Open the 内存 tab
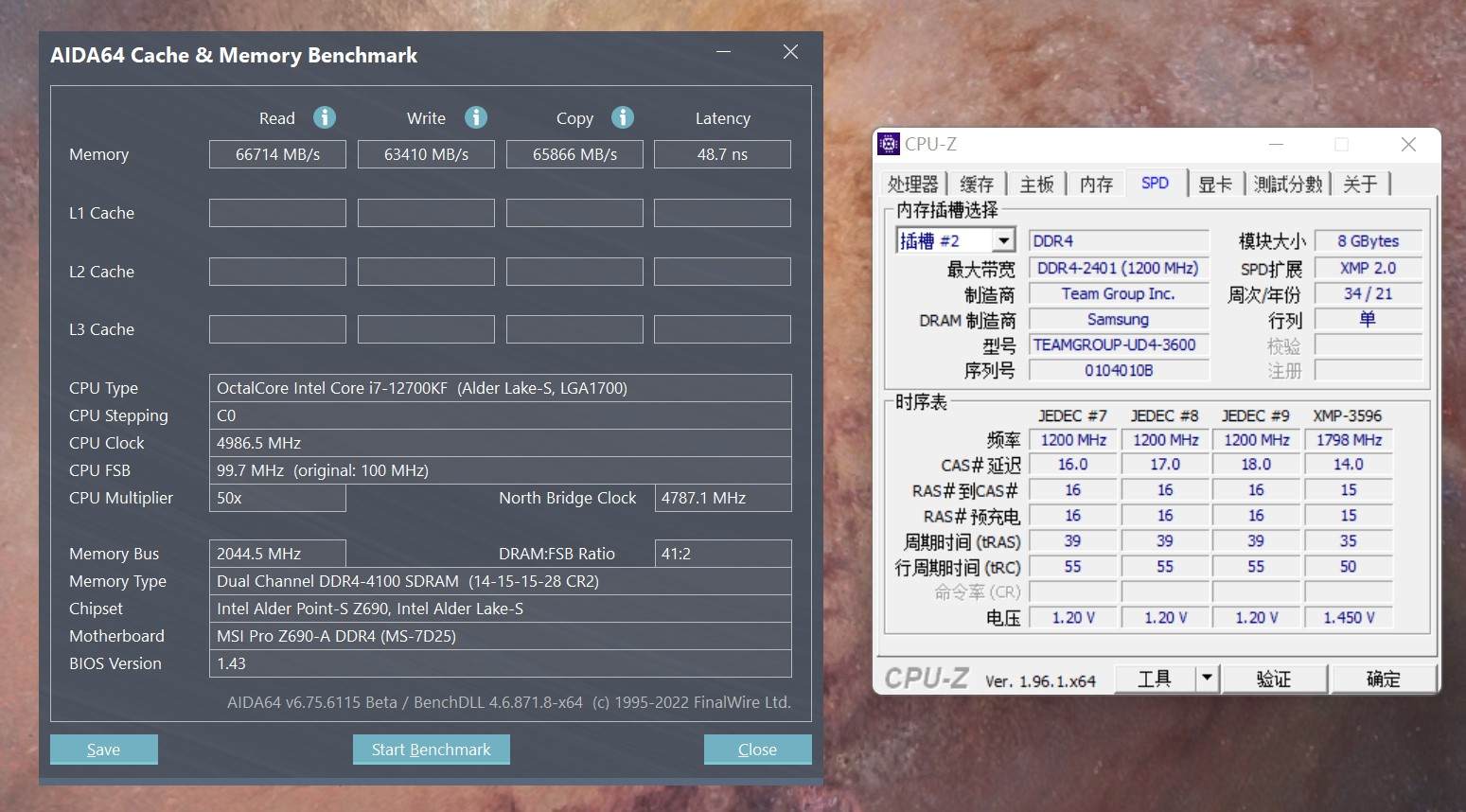The width and height of the screenshot is (1466, 812). (x=1096, y=184)
